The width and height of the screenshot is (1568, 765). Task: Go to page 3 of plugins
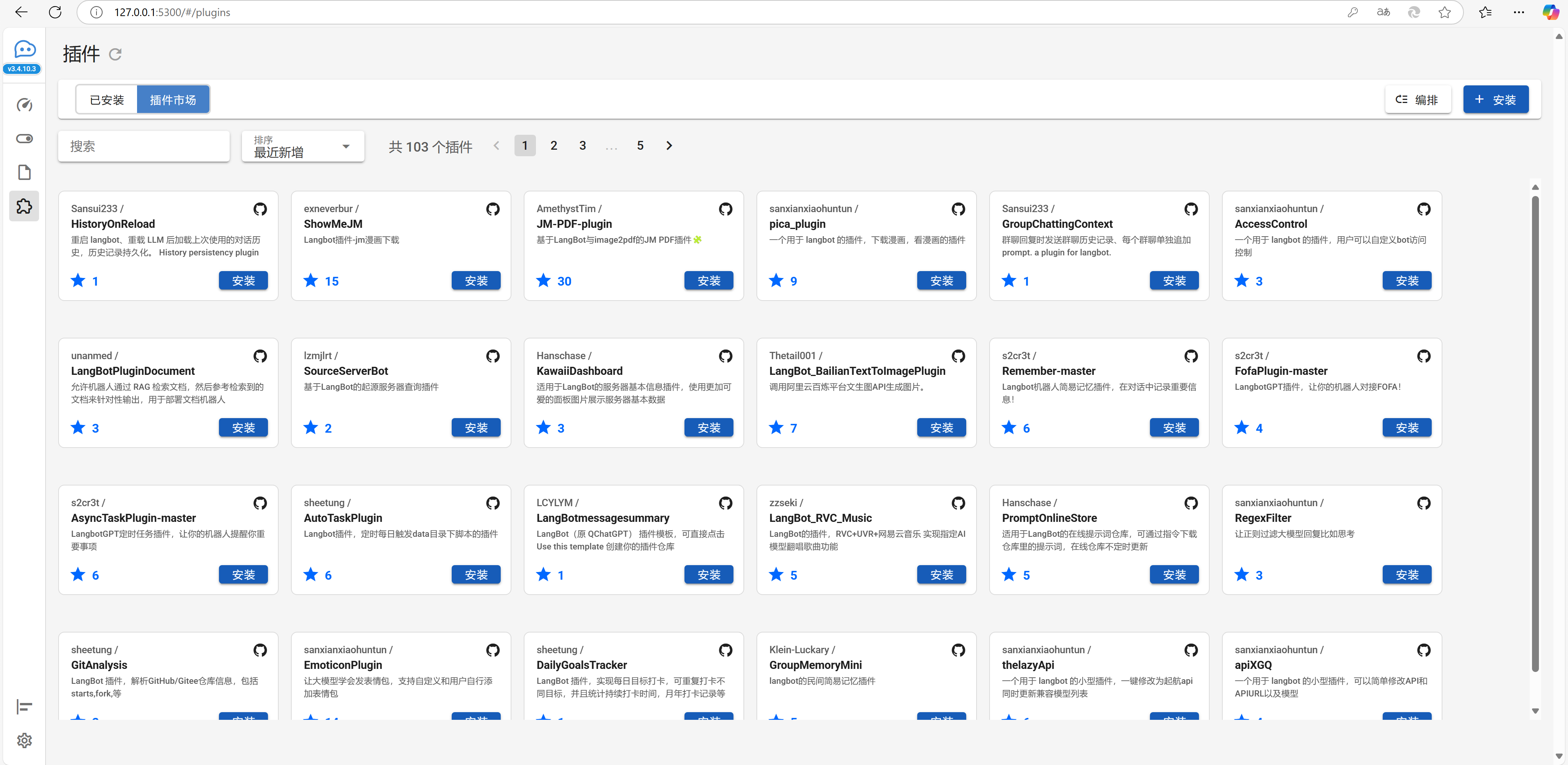coord(582,146)
